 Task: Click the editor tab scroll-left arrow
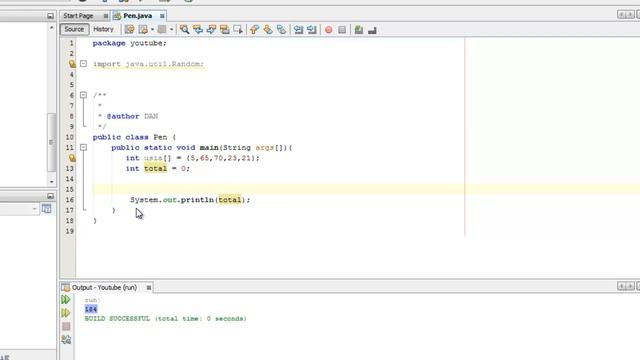(x=621, y=15)
